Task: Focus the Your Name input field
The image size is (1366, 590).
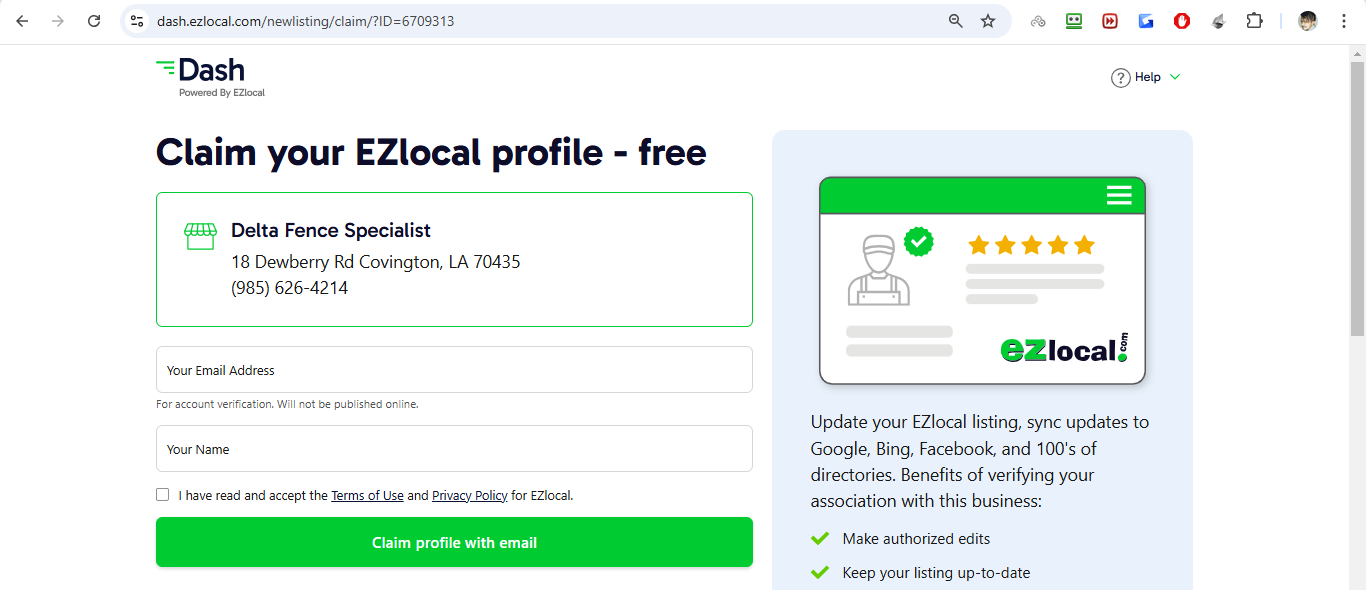Action: [454, 449]
